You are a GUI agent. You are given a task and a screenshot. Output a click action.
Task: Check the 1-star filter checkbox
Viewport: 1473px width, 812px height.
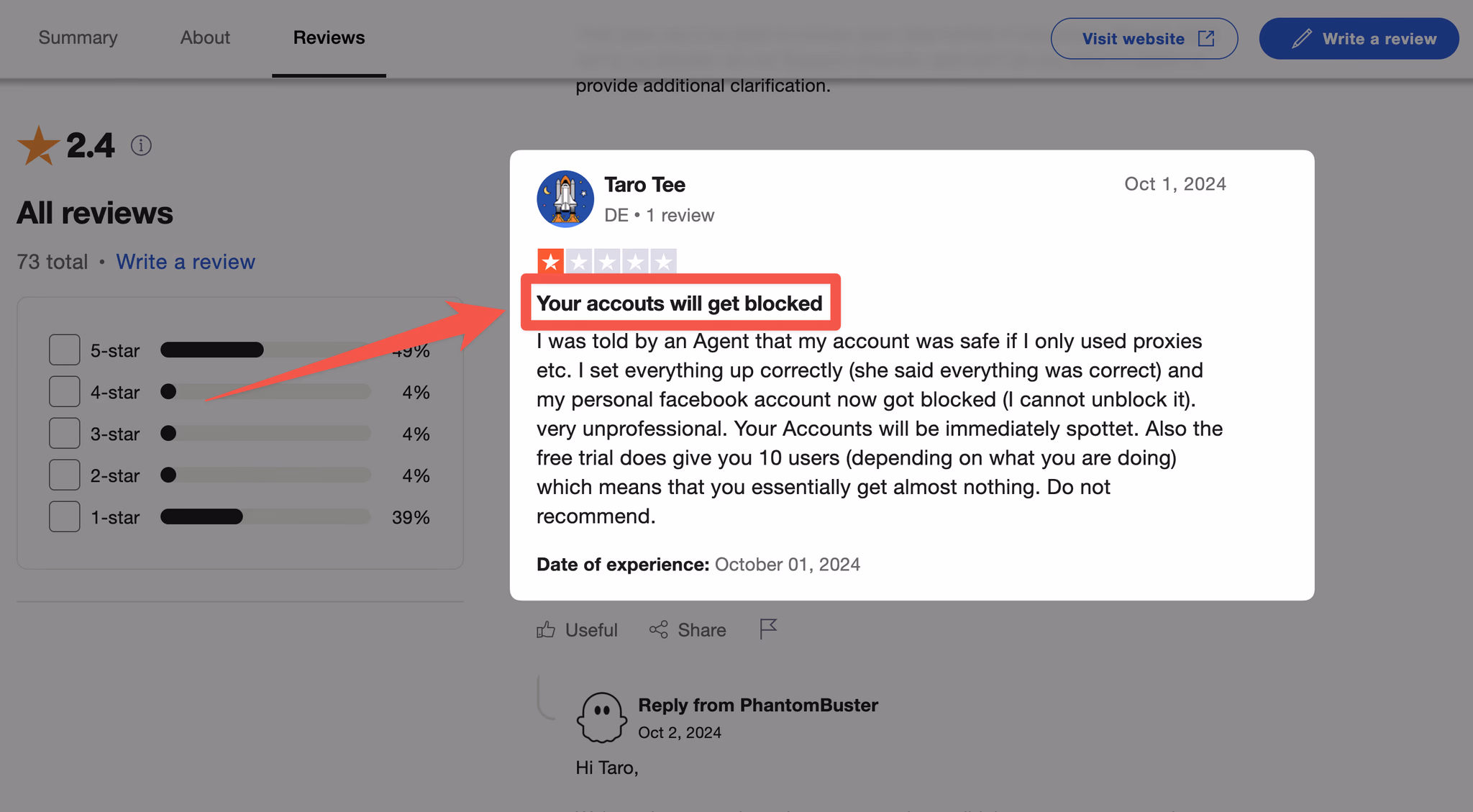(x=65, y=517)
